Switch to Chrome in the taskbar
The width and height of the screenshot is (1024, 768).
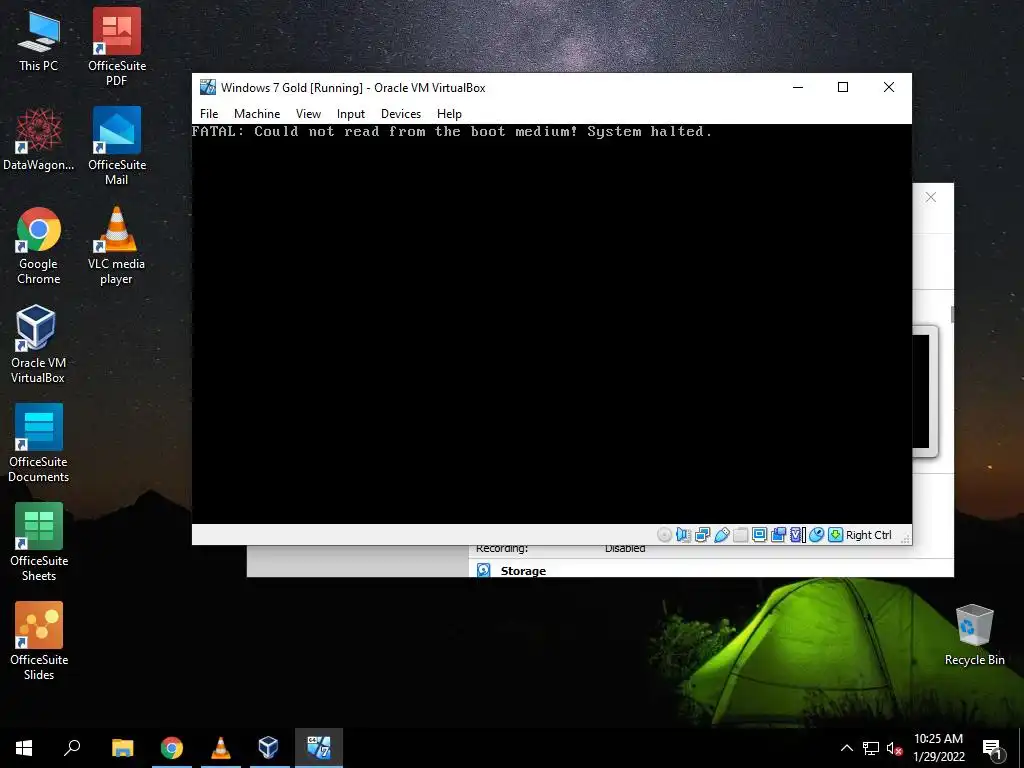click(x=172, y=748)
